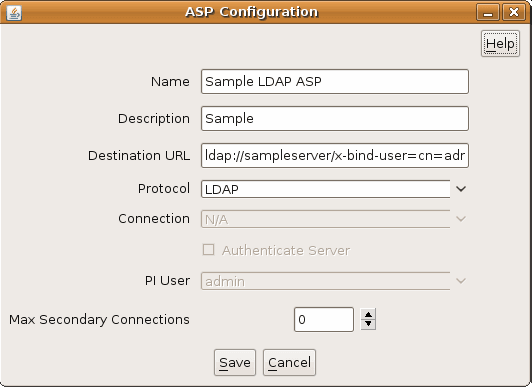Open the Protocol dropdown arrow
Screen dimensions: 532x387
[x=461, y=189]
